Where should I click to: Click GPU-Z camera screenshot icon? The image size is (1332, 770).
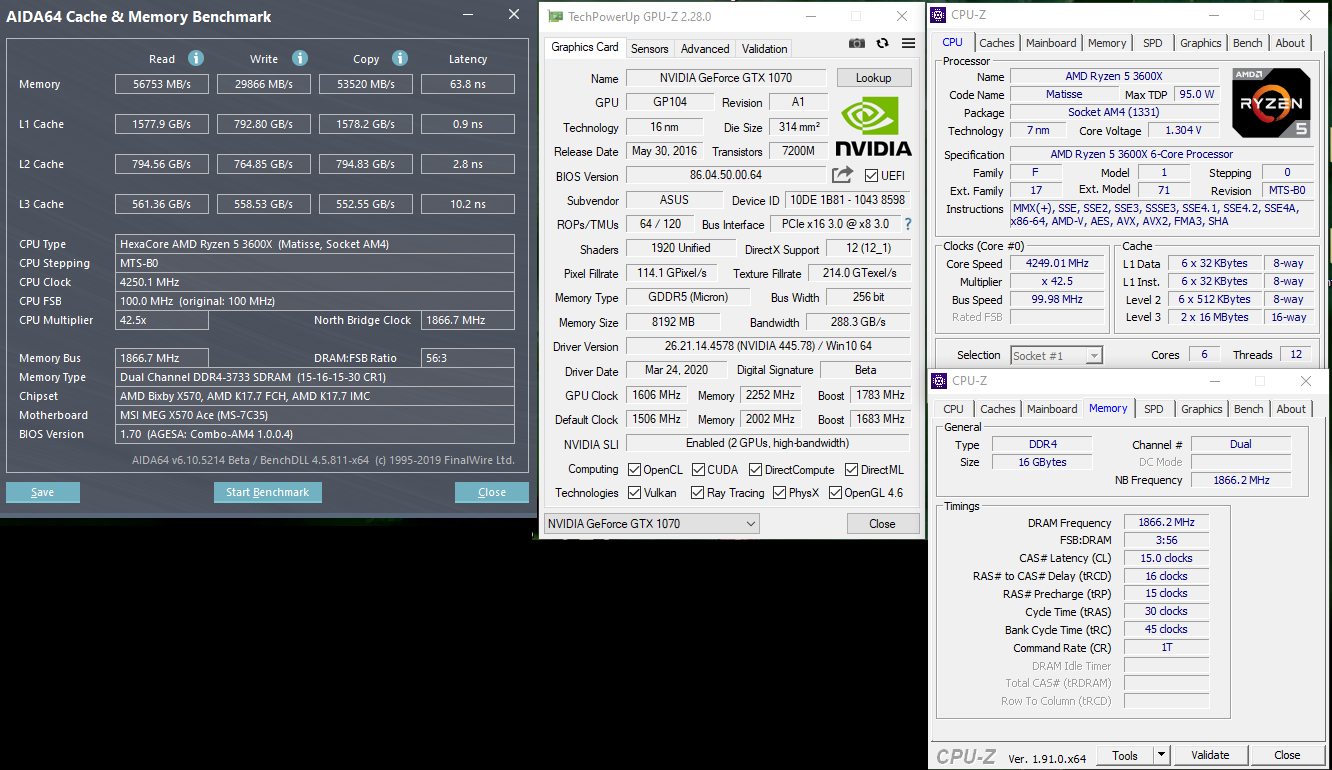(x=857, y=43)
